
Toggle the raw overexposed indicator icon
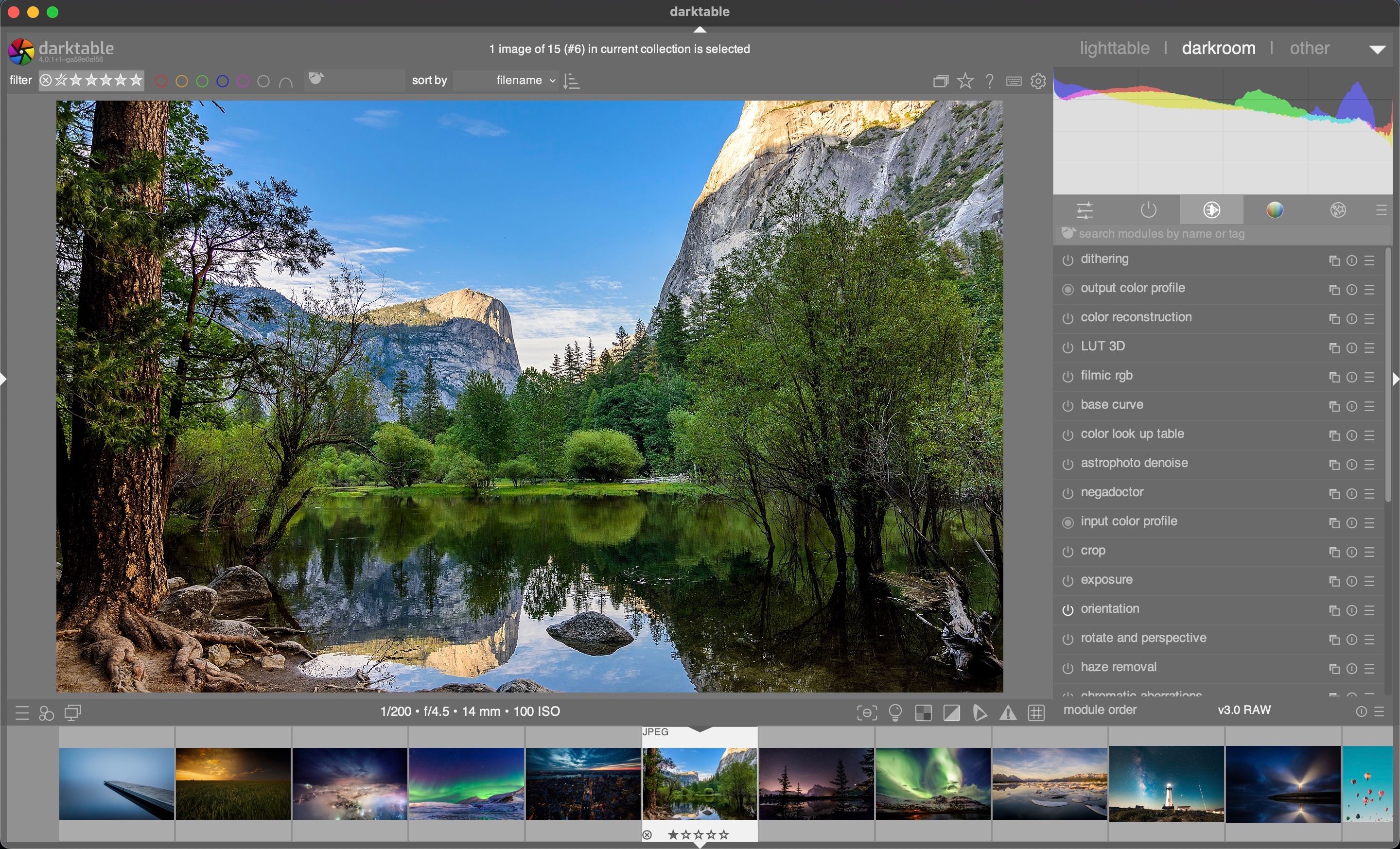pos(923,712)
